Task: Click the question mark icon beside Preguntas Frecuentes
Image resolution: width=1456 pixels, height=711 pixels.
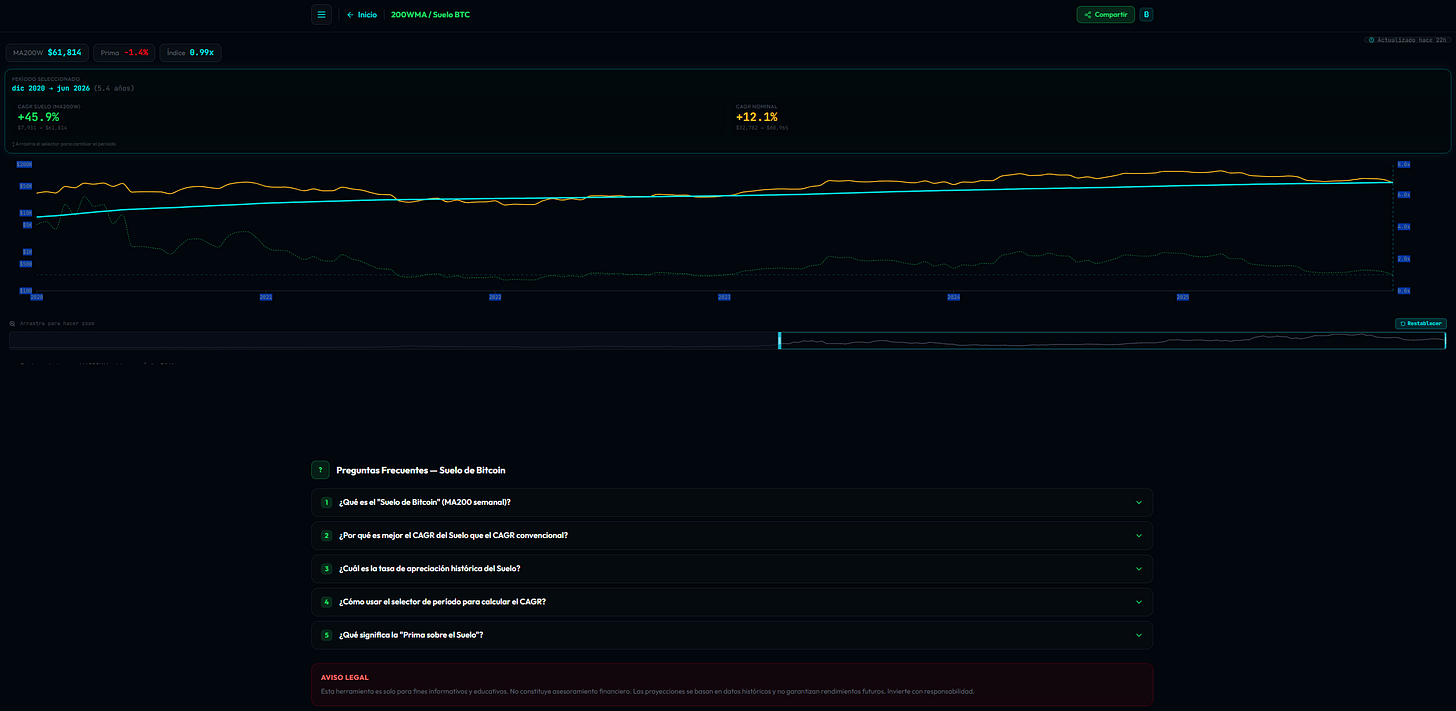Action: point(320,470)
